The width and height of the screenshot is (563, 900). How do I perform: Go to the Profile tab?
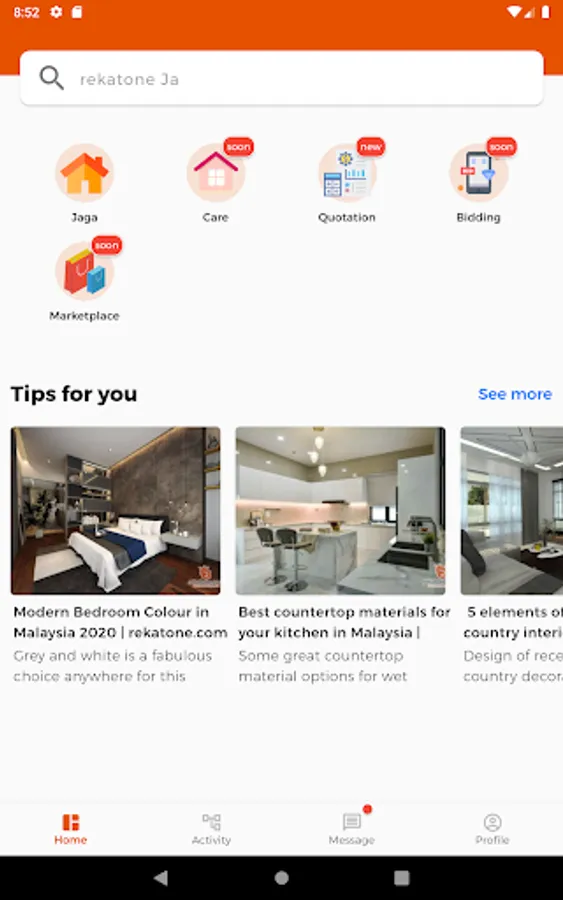point(492,829)
